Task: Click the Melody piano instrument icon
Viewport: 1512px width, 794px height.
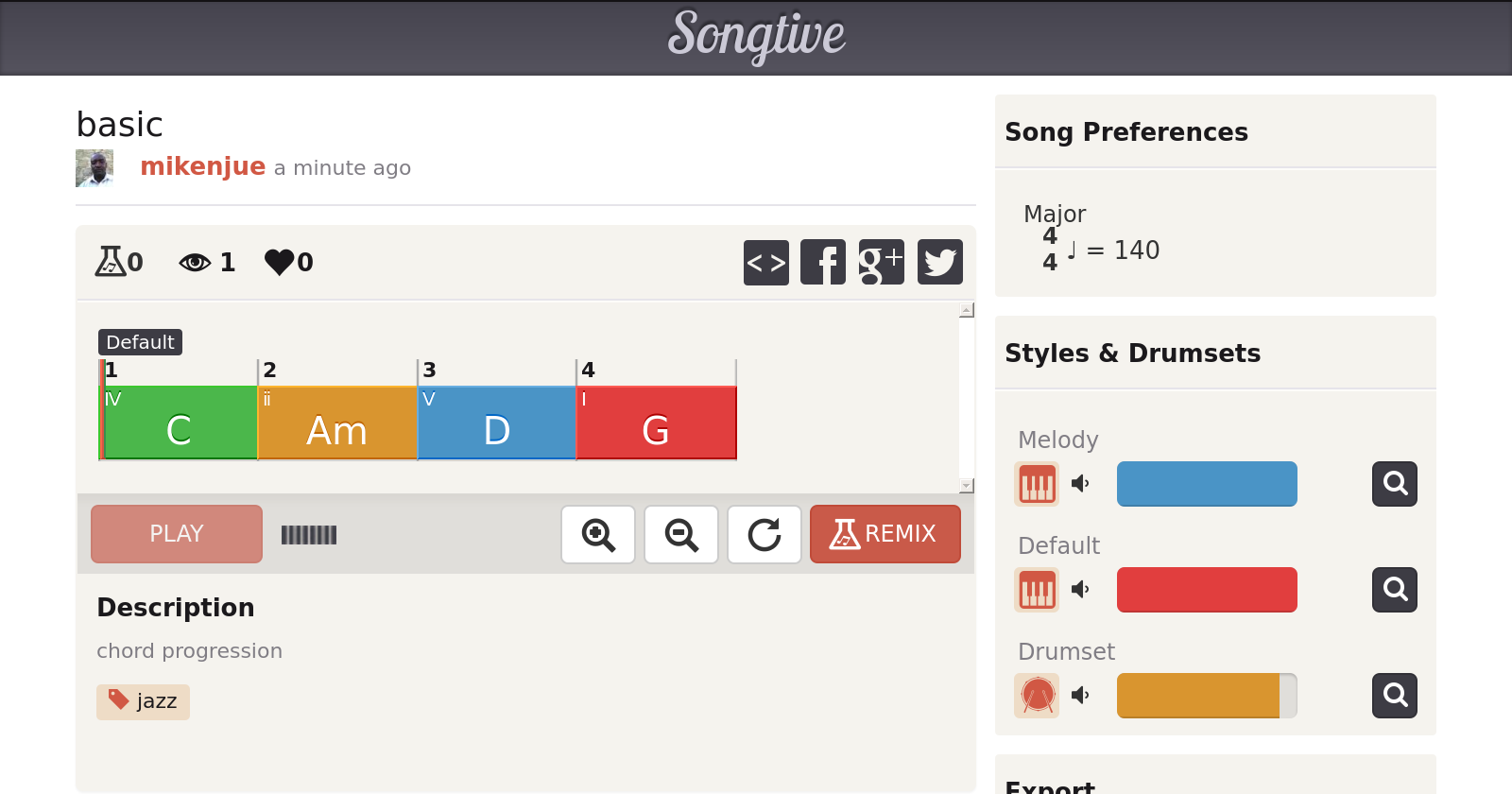Action: (x=1037, y=484)
